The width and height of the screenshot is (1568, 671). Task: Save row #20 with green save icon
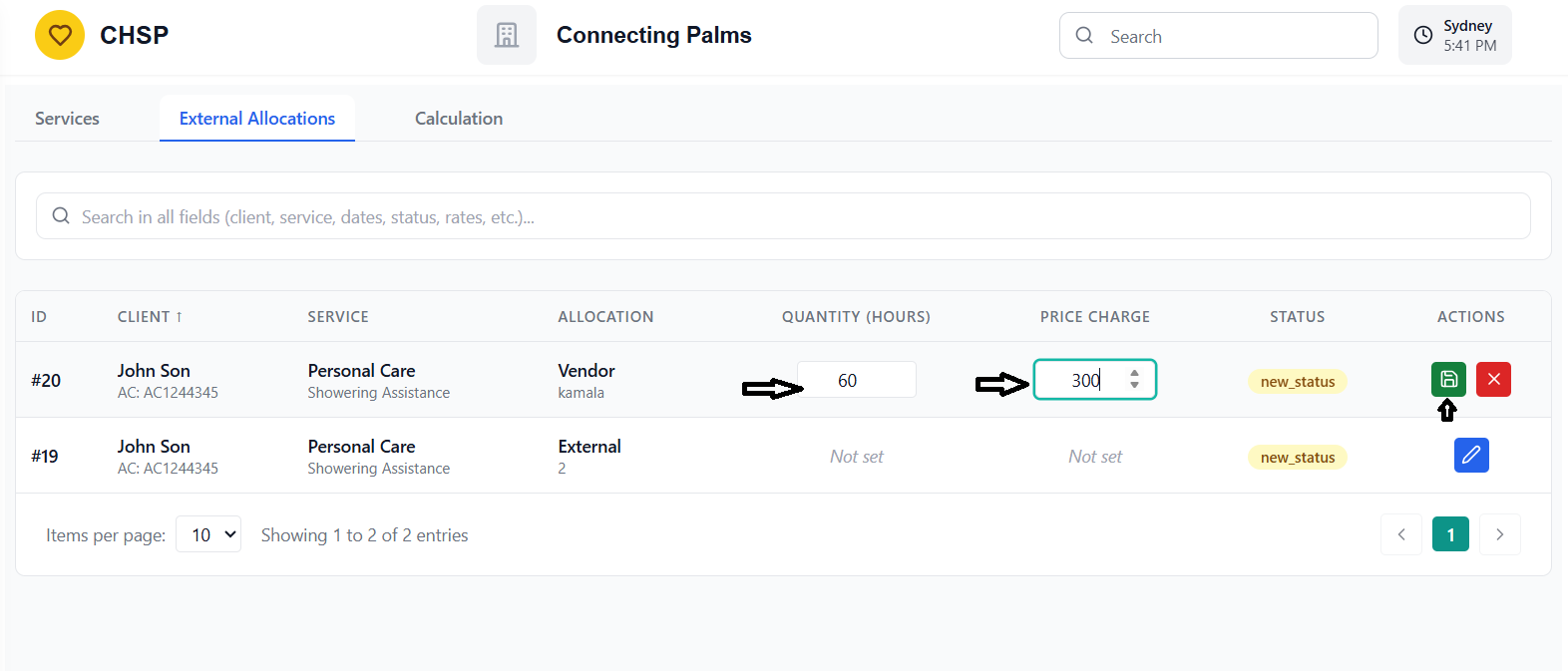1448,380
